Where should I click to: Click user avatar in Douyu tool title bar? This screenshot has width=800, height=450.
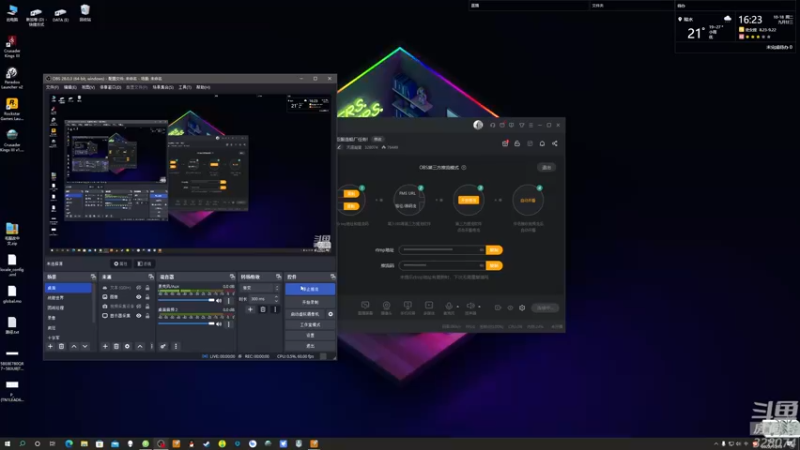(478, 125)
